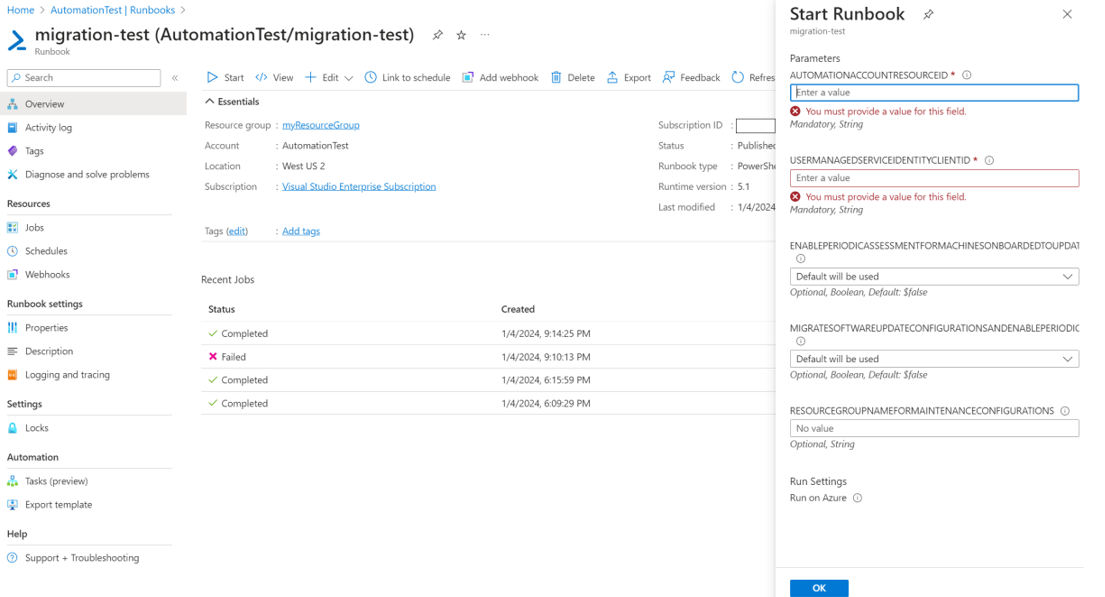The width and height of the screenshot is (1105, 597).
Task: Click the Add tags link
Action: 301,231
